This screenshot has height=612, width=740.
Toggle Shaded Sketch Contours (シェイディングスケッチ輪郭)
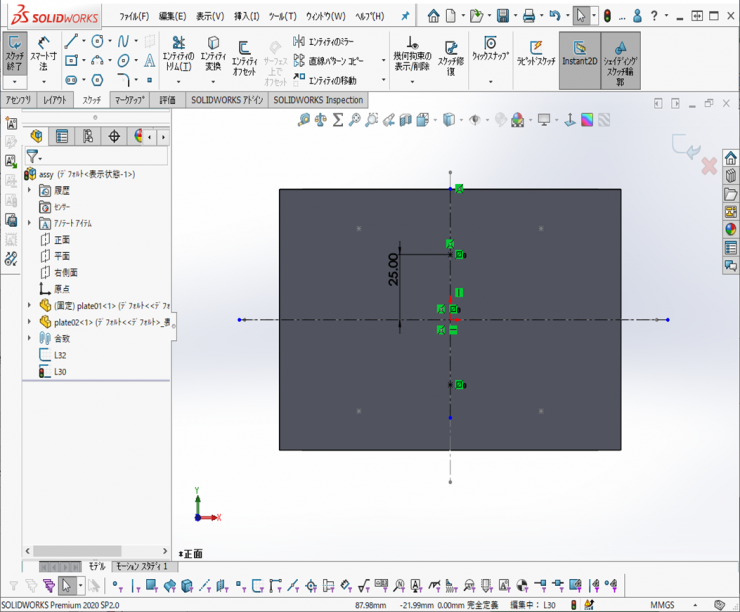pos(620,55)
